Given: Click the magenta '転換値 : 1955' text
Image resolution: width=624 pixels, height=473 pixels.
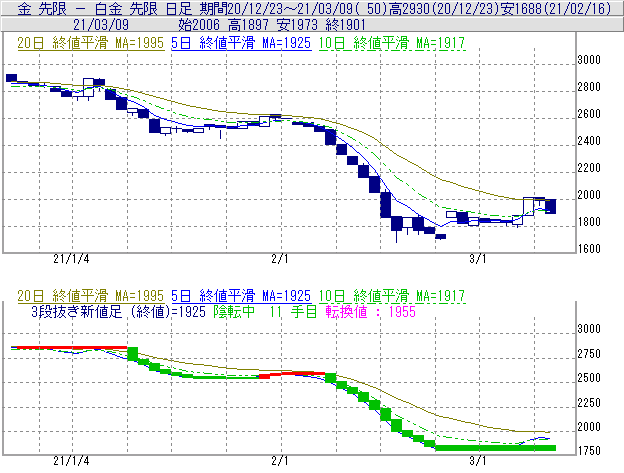Looking at the screenshot, I should tap(370, 311).
